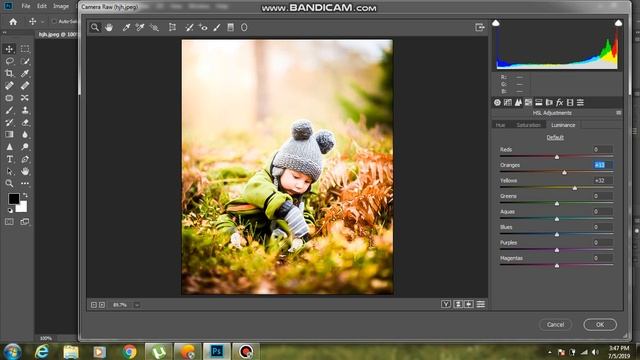The height and width of the screenshot is (360, 640).
Task: Open the Split Toning panel icon
Action: (x=539, y=102)
